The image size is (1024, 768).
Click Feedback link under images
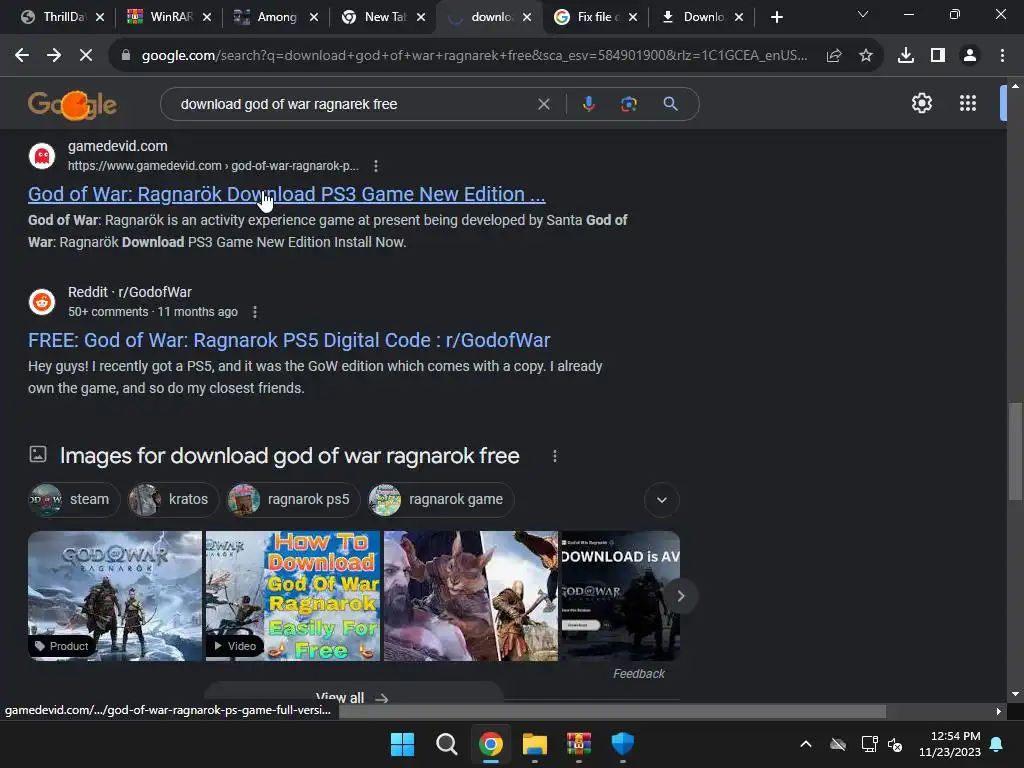tap(639, 674)
